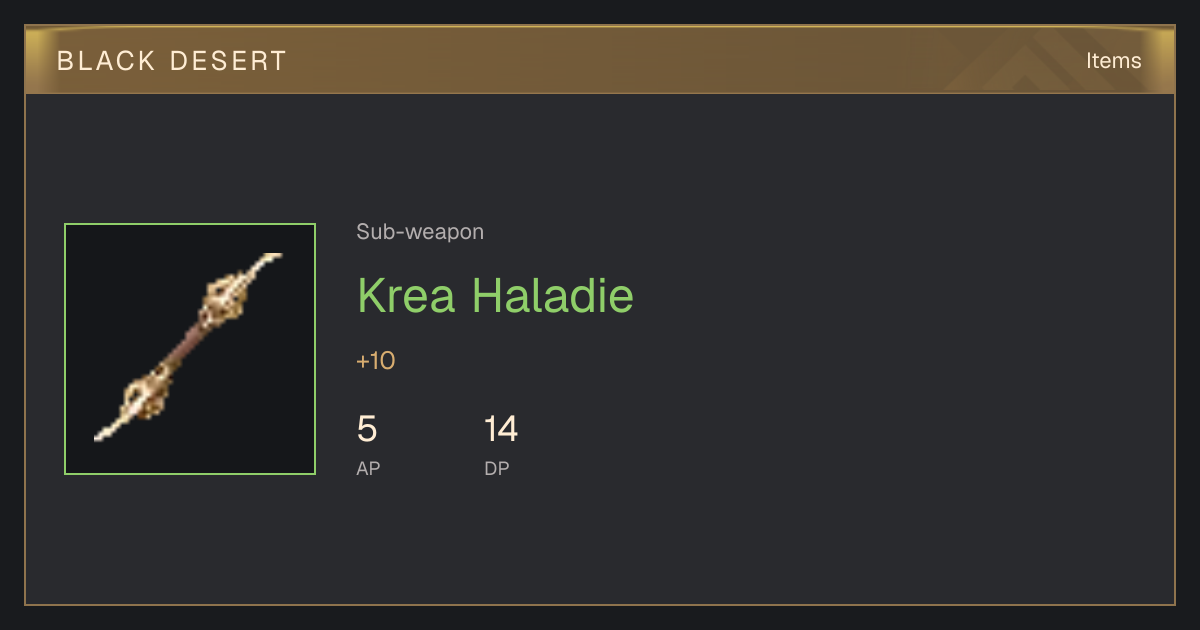Click the Sub-weapon category label

420,232
